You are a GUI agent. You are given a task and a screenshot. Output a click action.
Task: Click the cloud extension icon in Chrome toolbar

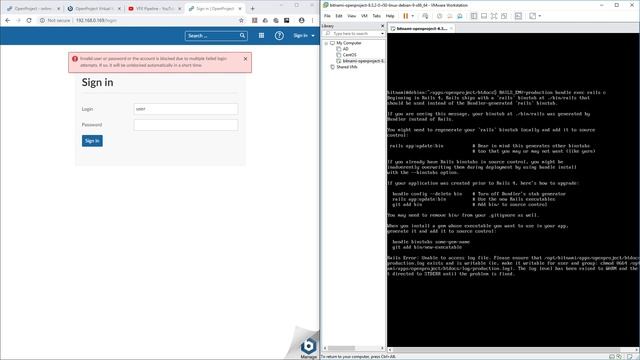[x=265, y=20]
